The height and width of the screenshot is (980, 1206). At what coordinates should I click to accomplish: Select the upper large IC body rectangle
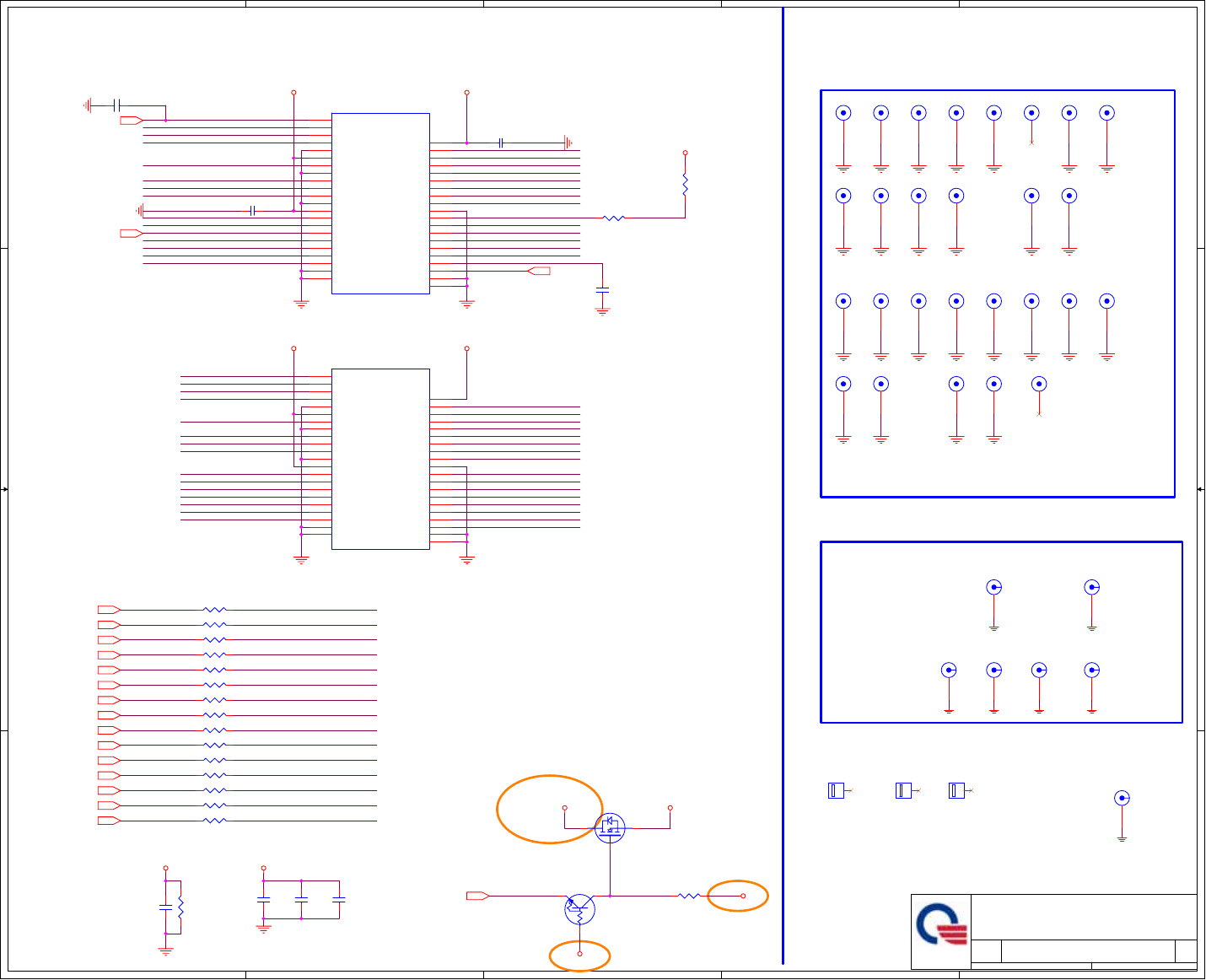pos(380,203)
